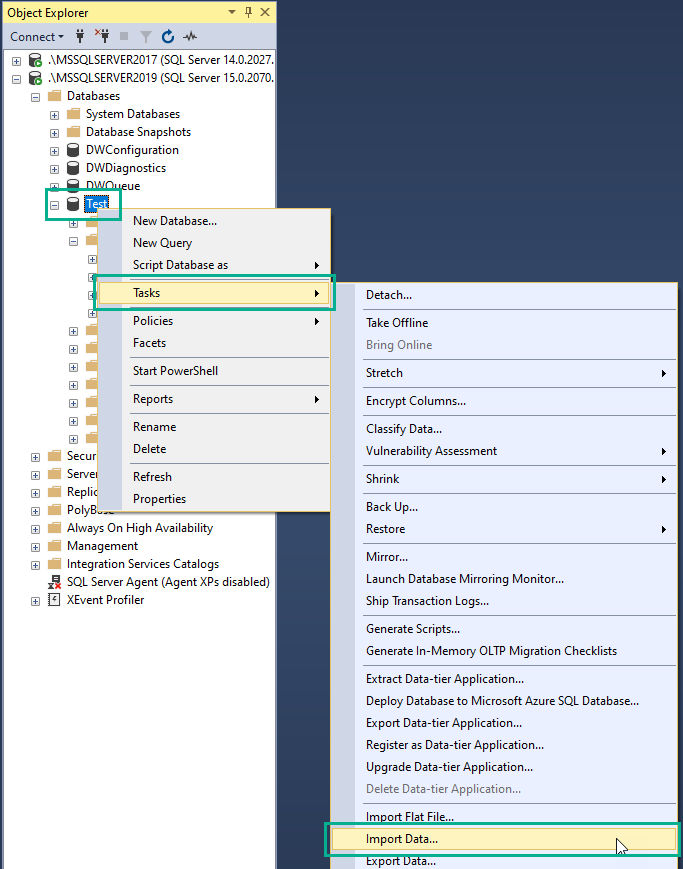
Task: Select Extract Data-tier Application...
Action: pos(503,679)
